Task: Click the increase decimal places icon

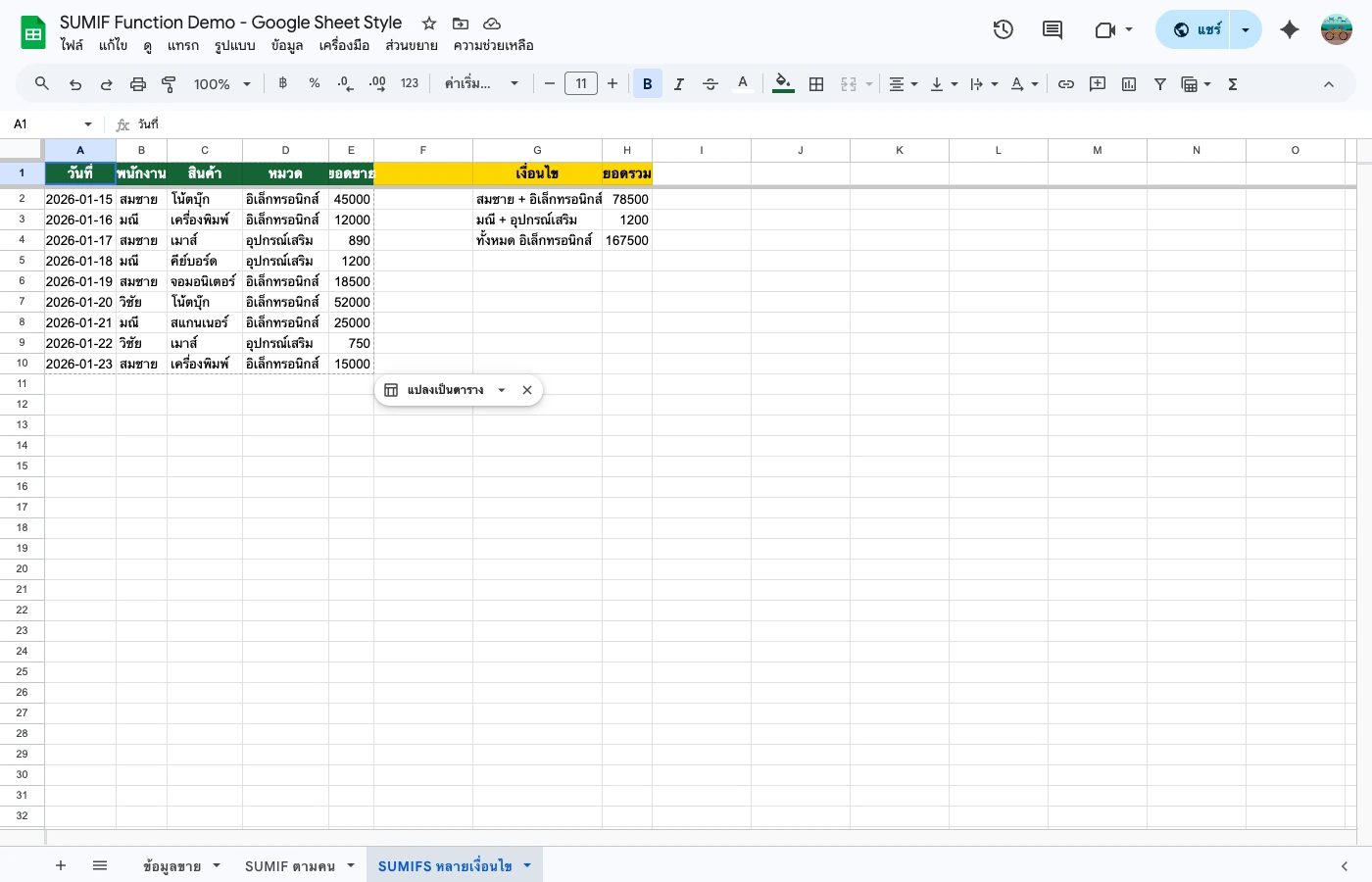Action: point(377,84)
